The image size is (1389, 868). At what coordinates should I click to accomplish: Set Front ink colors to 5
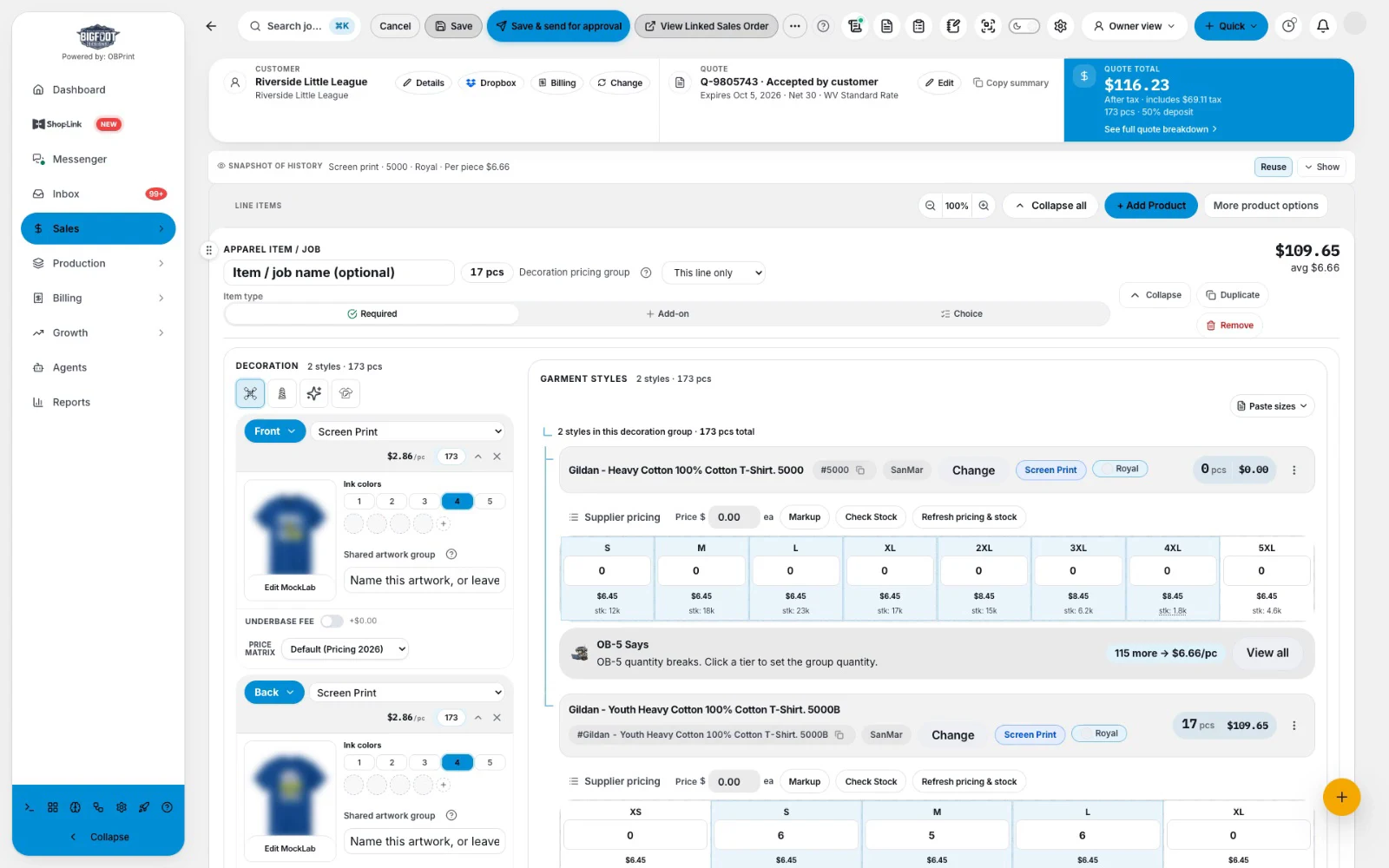(x=490, y=501)
